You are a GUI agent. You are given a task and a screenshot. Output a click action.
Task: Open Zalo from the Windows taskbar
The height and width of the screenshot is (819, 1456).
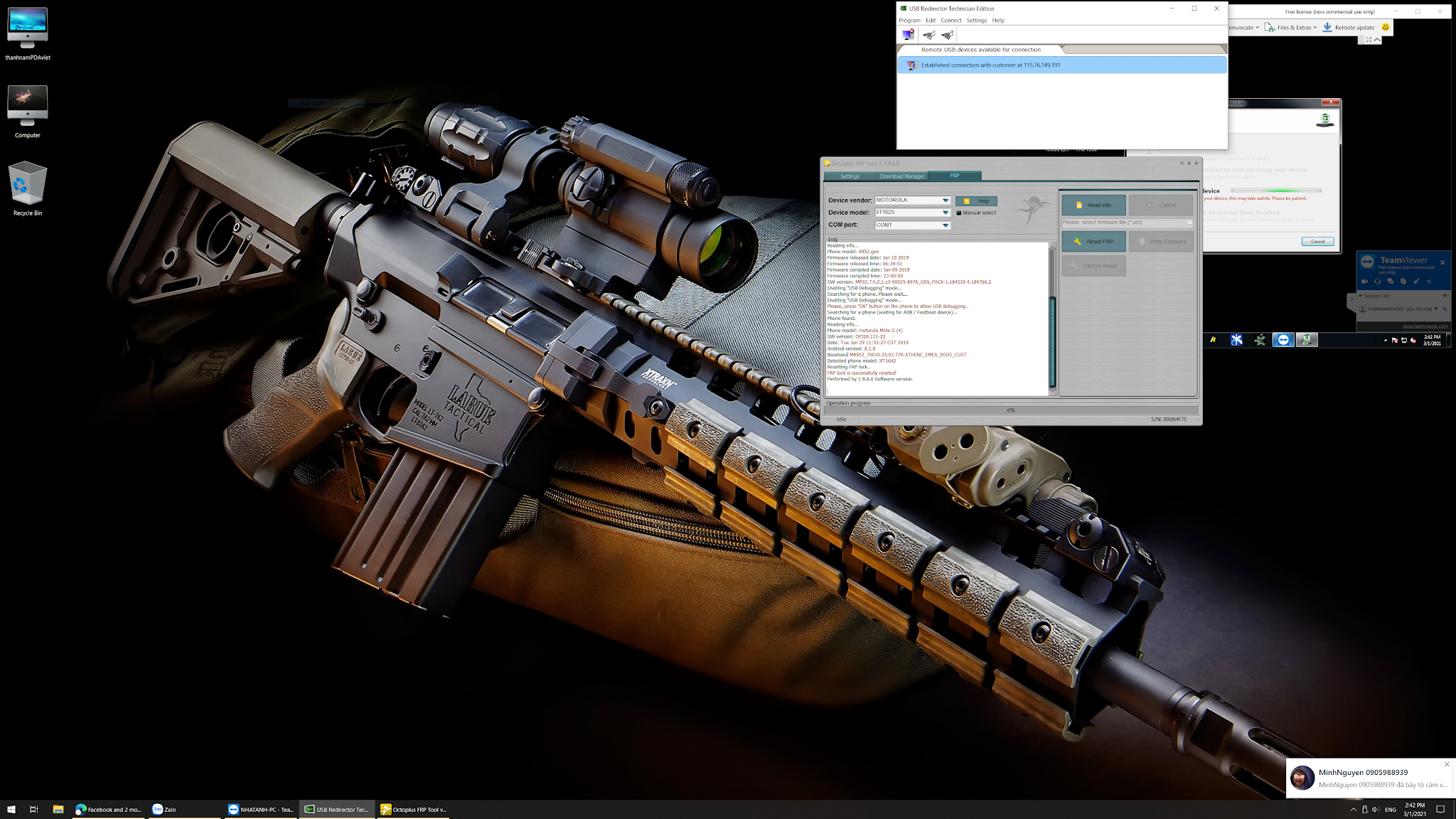tap(165, 809)
